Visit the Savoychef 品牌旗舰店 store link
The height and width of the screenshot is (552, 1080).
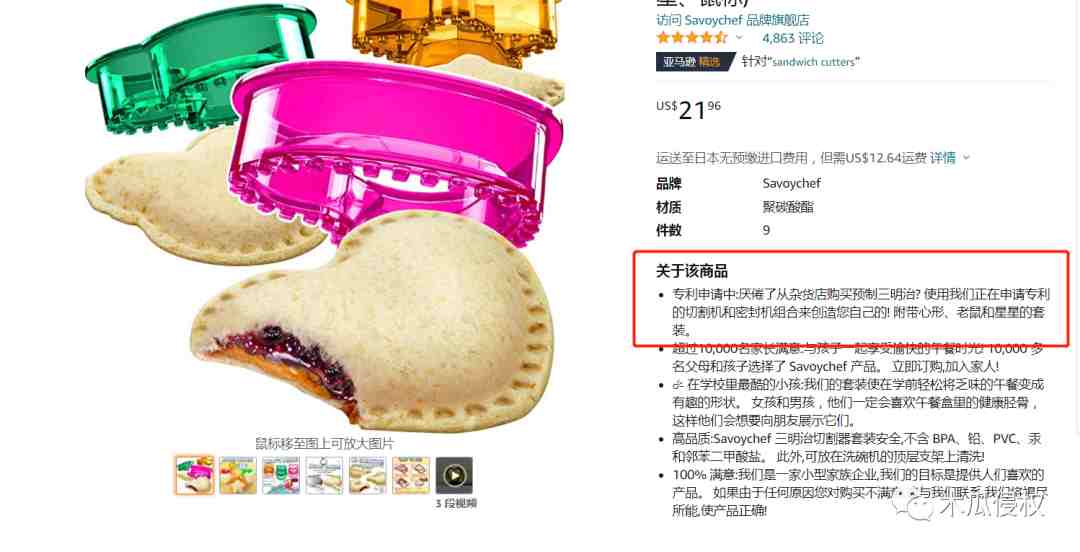(x=733, y=20)
